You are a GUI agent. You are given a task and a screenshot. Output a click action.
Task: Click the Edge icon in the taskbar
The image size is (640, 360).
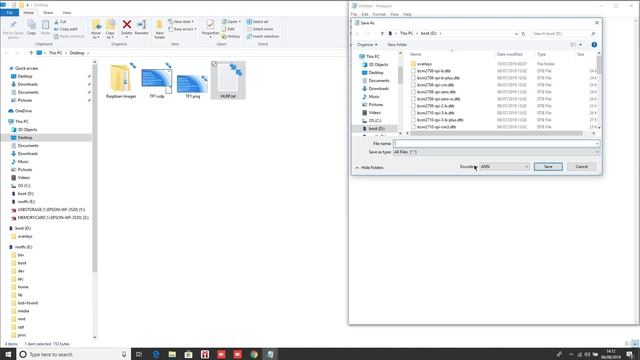(156, 354)
